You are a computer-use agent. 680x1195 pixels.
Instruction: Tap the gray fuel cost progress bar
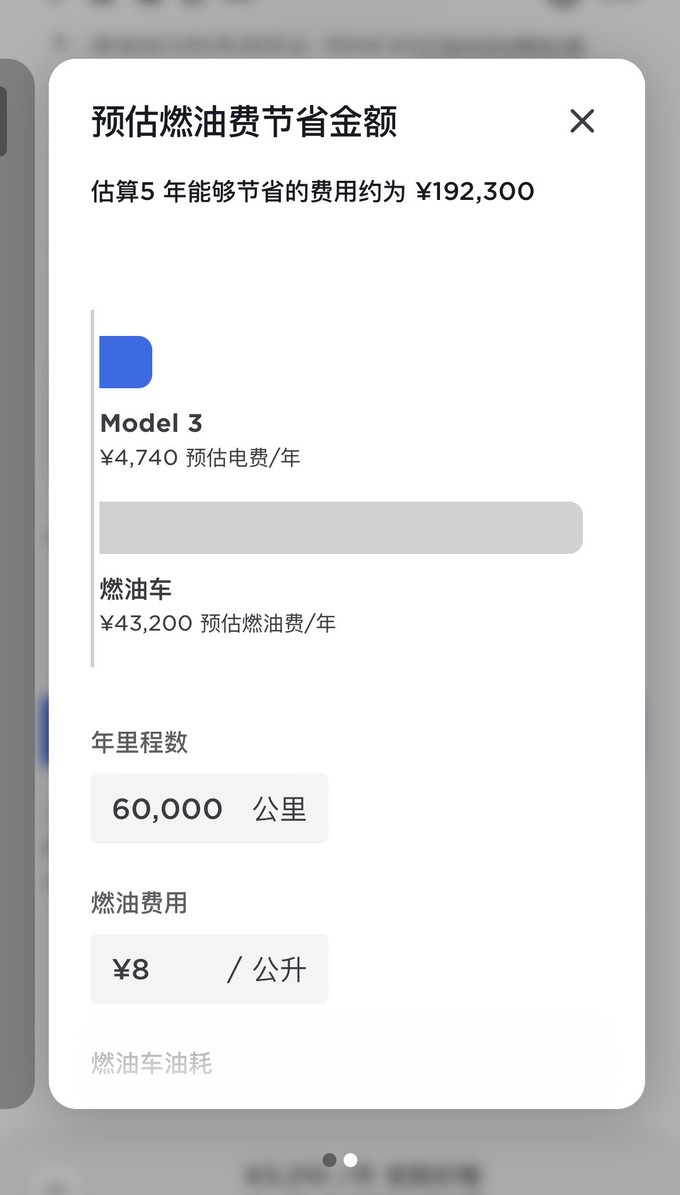click(x=340, y=528)
